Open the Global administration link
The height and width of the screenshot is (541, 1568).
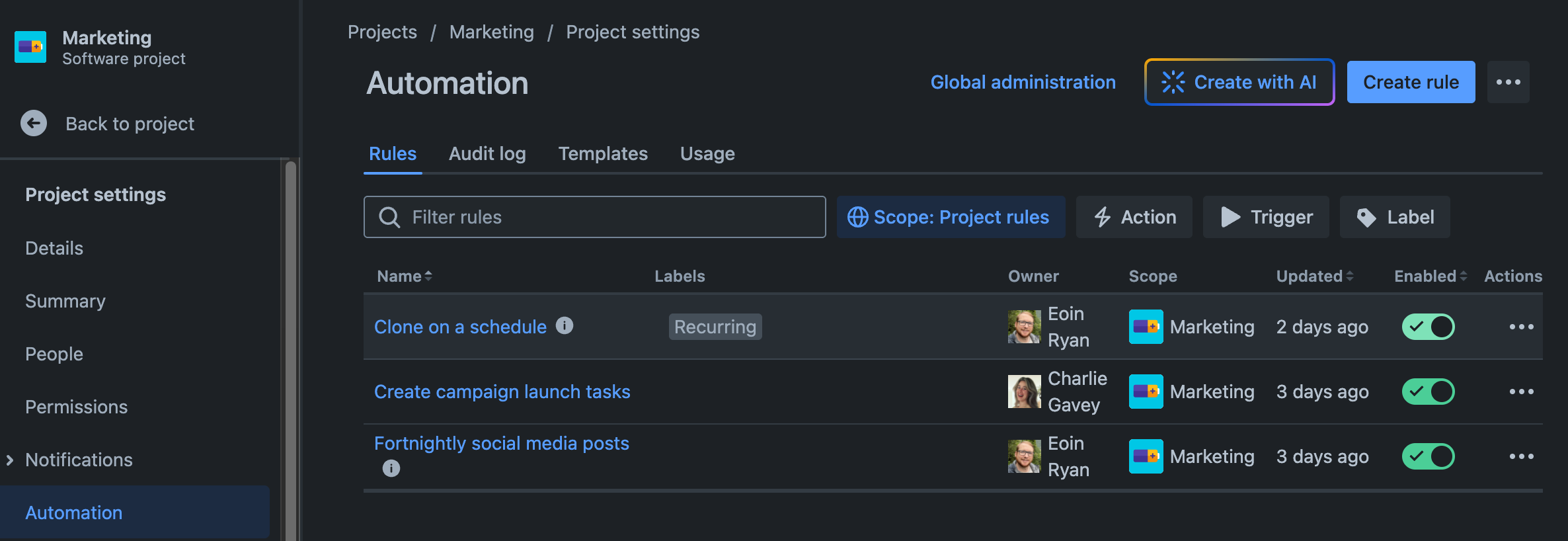click(1023, 82)
